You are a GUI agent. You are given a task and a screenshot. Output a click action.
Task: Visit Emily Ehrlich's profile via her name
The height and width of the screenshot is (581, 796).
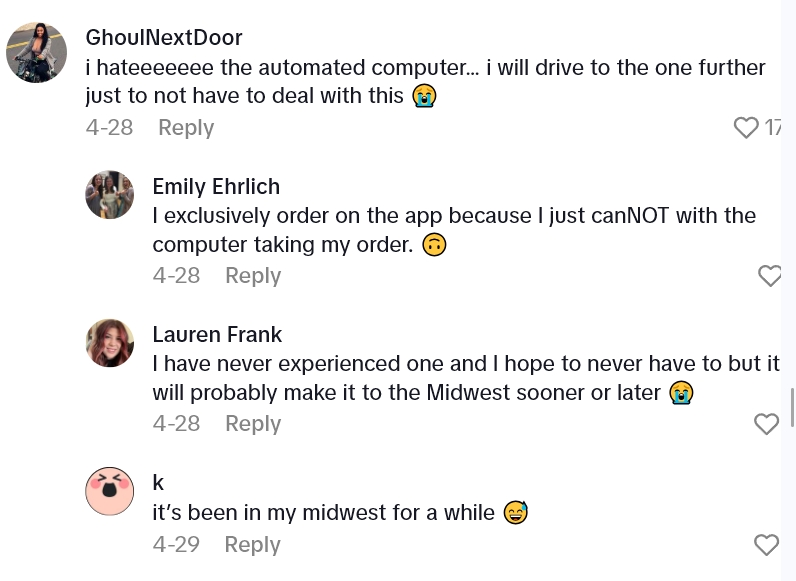216,187
